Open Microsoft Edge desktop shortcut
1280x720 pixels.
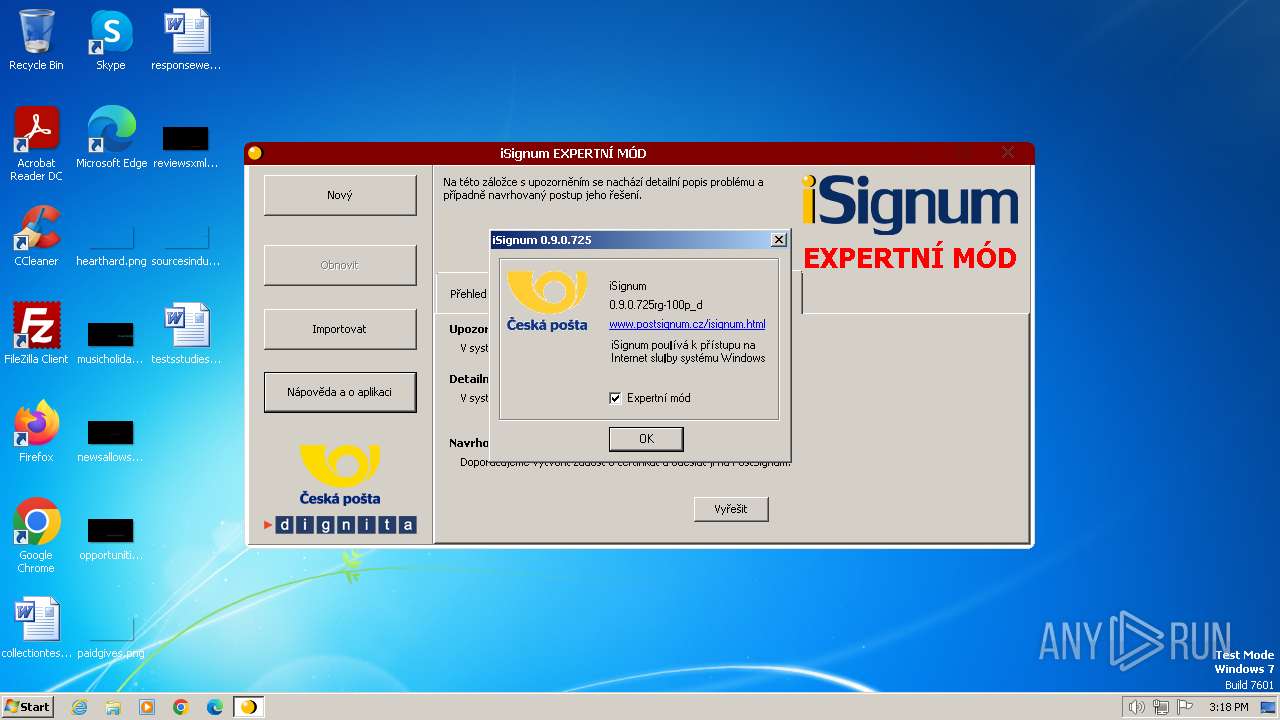(111, 138)
